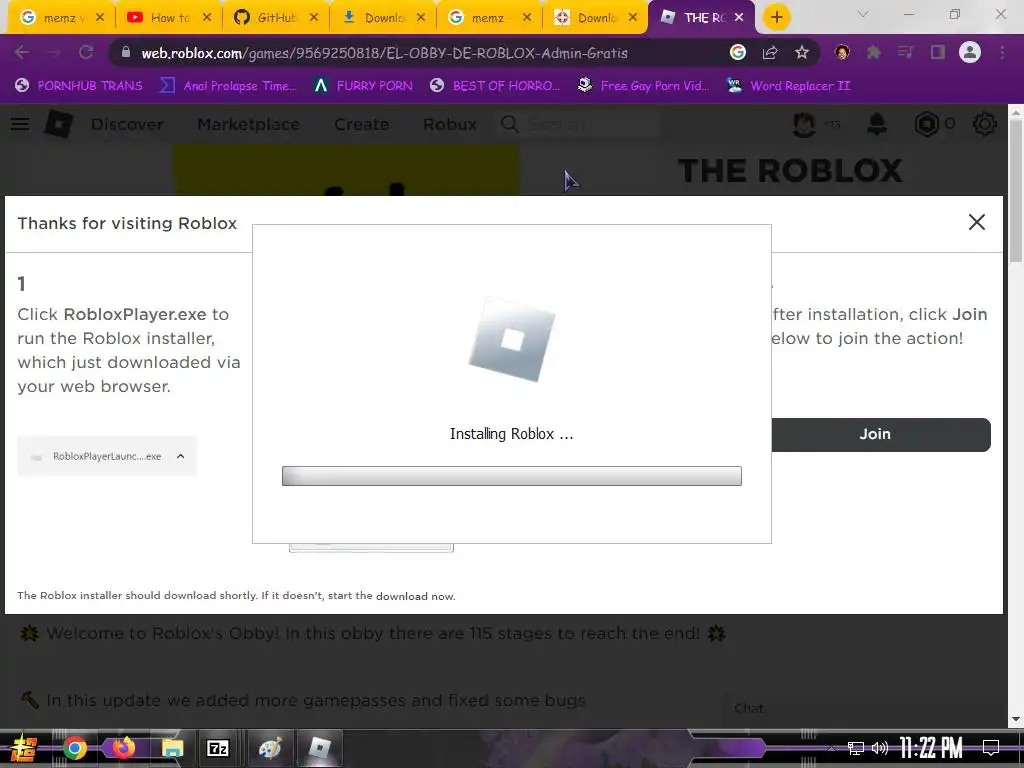Image resolution: width=1024 pixels, height=768 pixels.
Task: Open the Create menu item
Action: (x=362, y=124)
